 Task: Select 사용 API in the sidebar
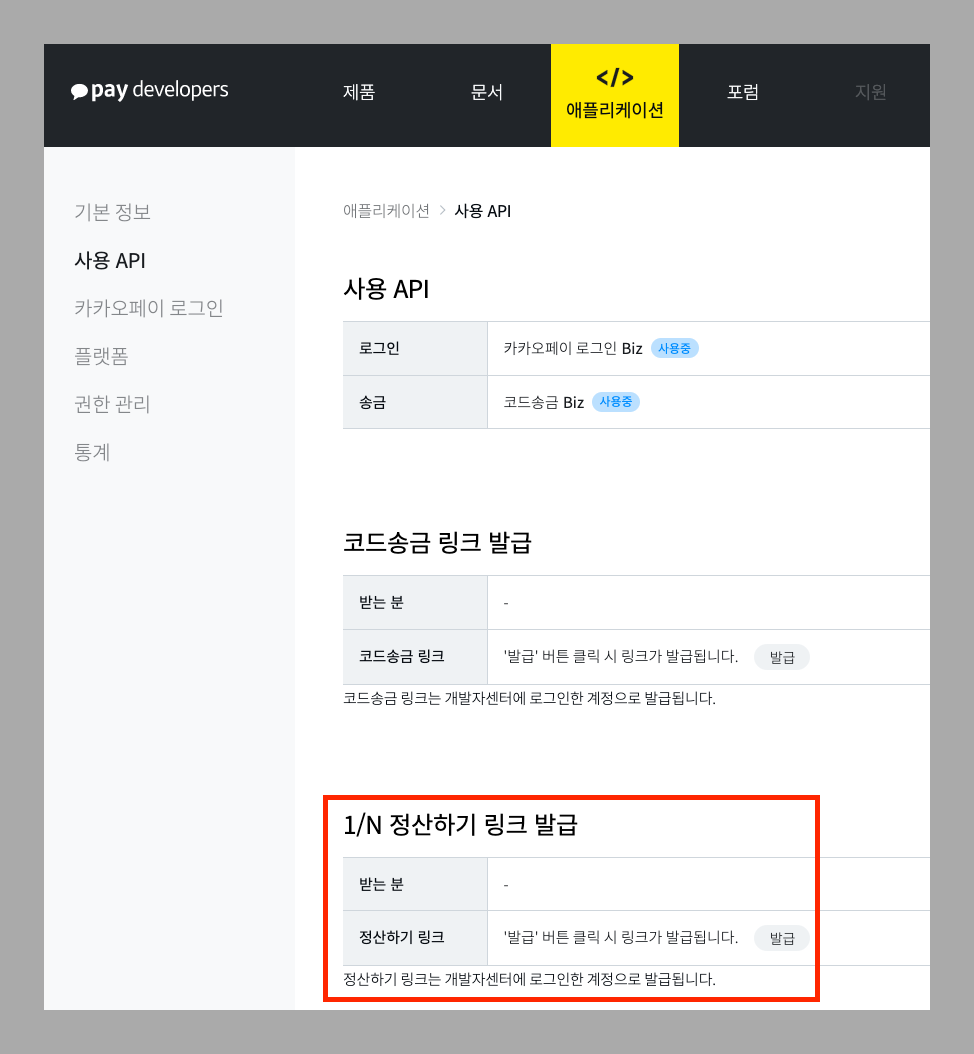tap(108, 260)
